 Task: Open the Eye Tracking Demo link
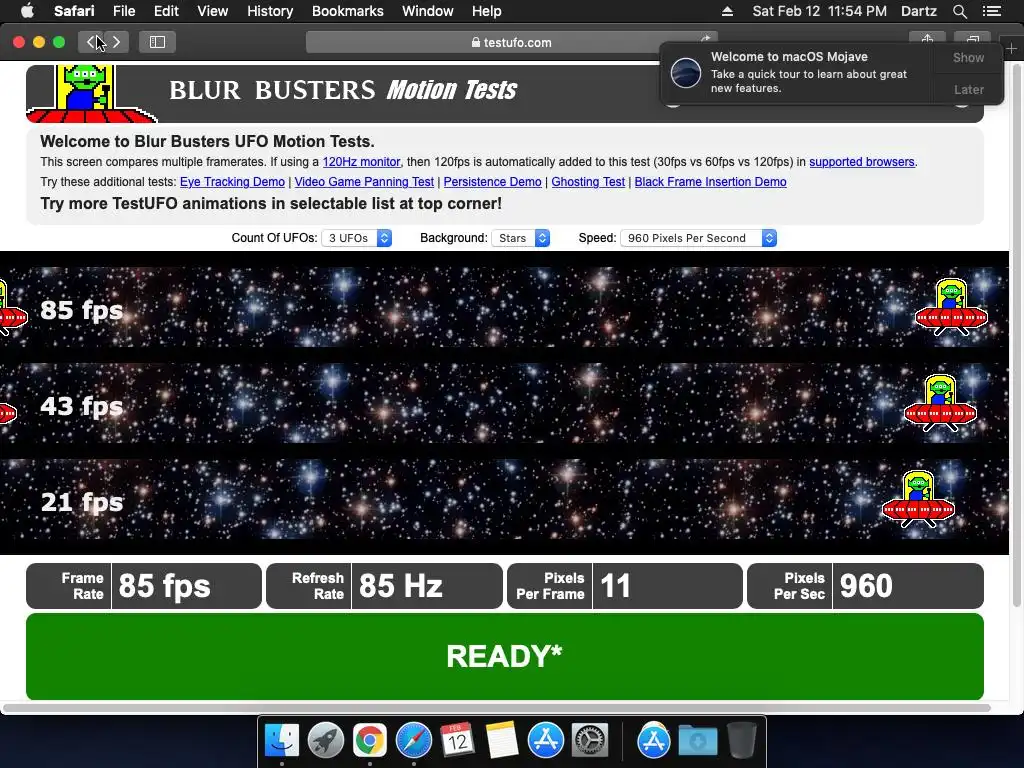pos(232,182)
